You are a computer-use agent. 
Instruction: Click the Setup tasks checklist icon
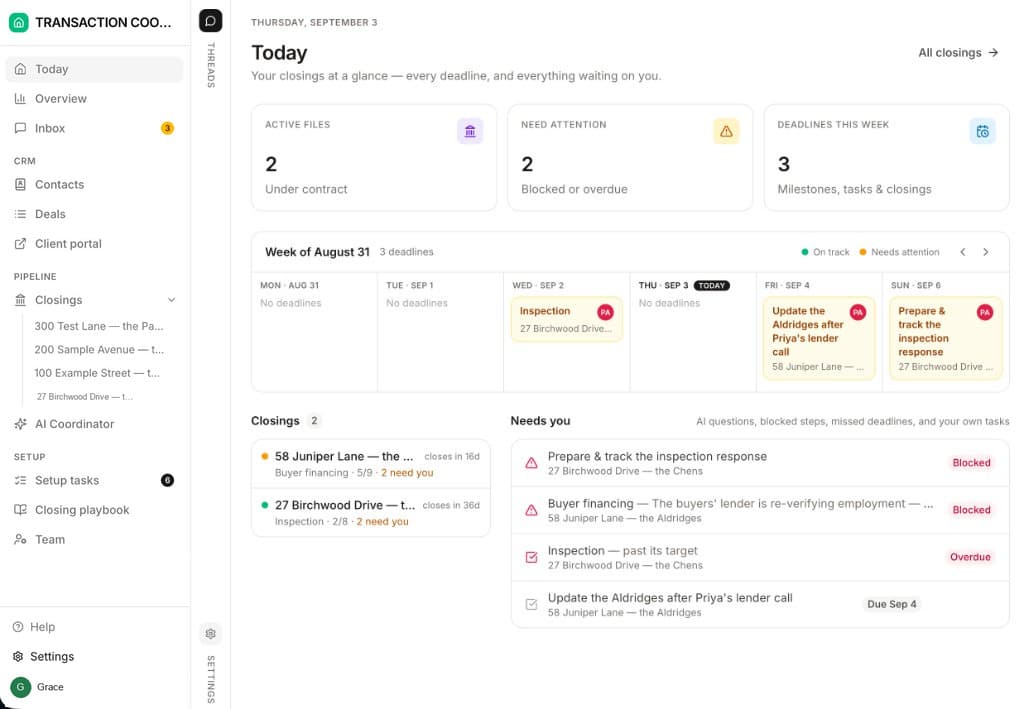[20, 480]
